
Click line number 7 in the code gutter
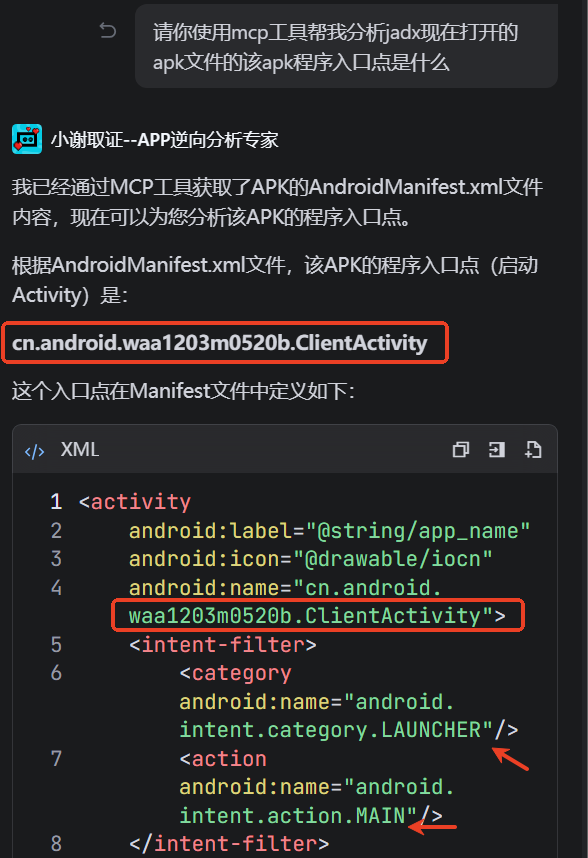[56, 758]
